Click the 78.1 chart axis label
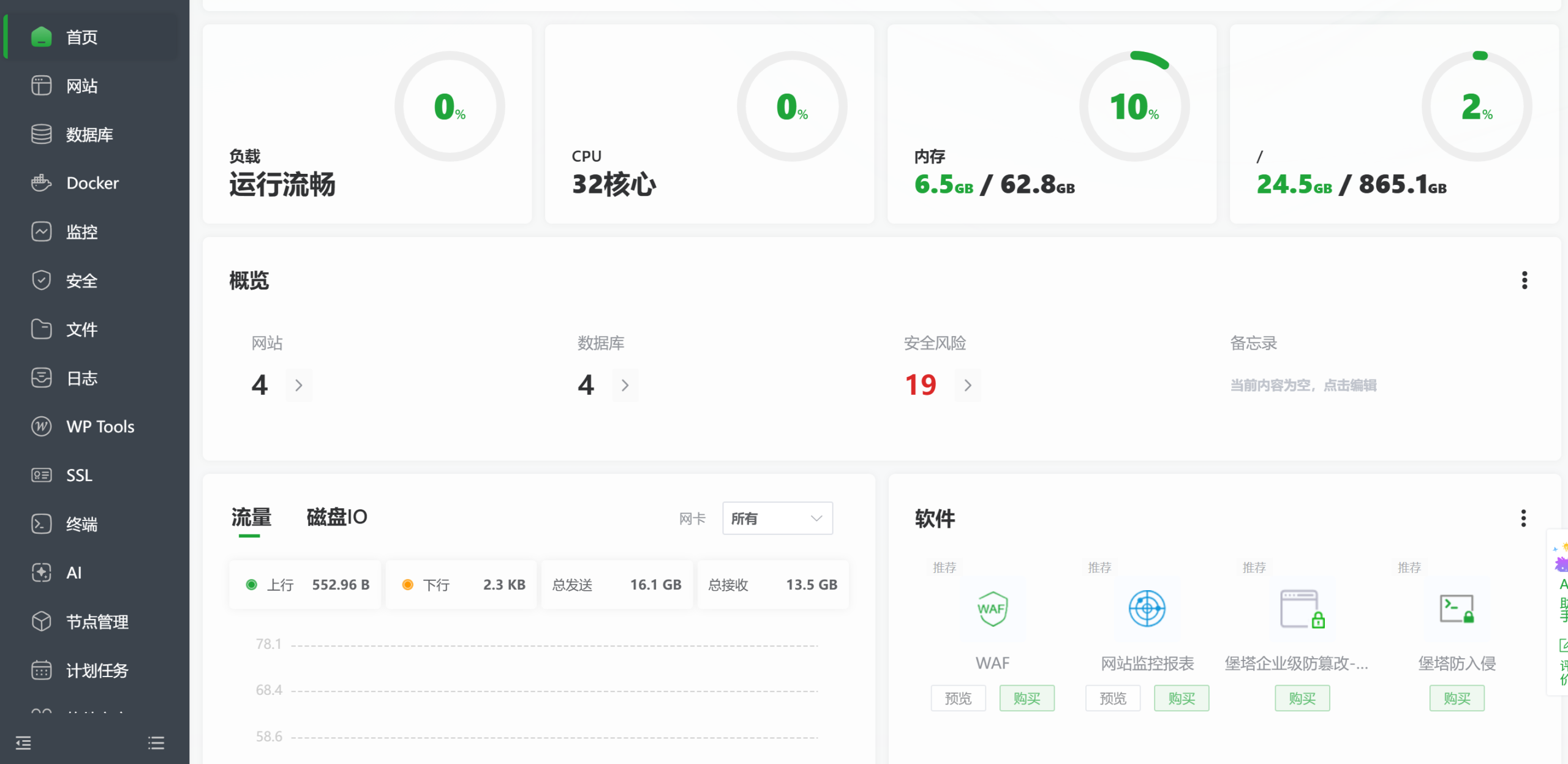Screen dimensions: 1568x764 268,644
